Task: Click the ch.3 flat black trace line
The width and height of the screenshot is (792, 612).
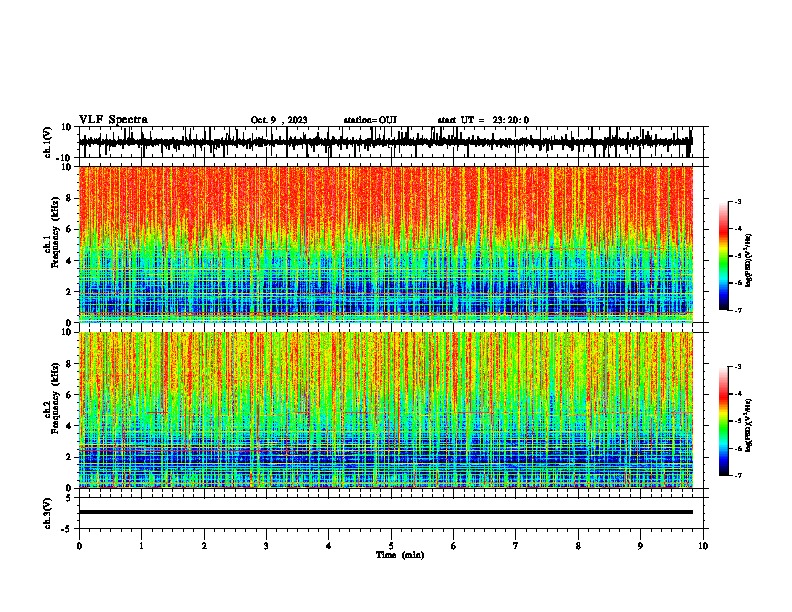Action: [385, 512]
